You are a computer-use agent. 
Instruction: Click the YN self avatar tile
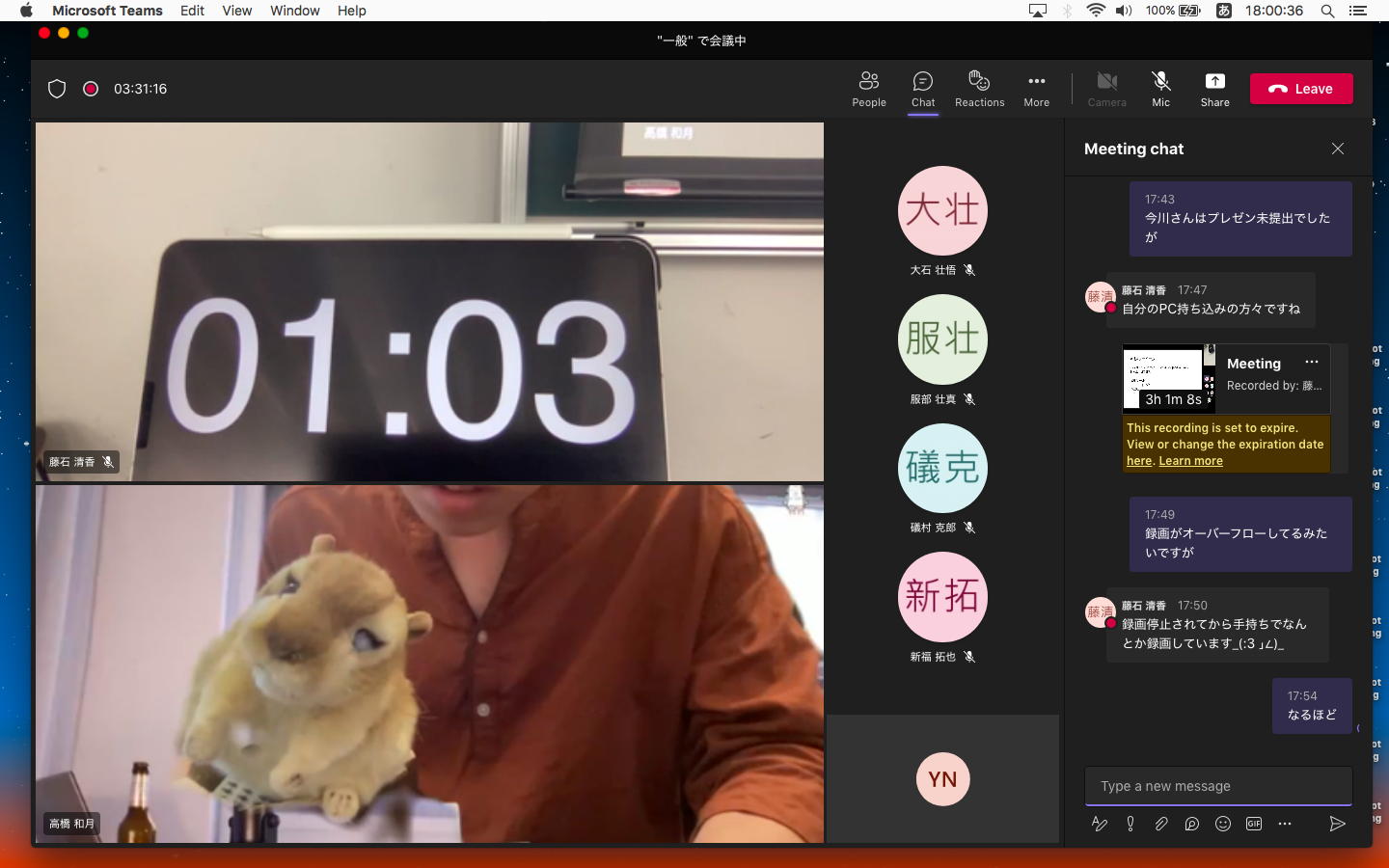942,779
